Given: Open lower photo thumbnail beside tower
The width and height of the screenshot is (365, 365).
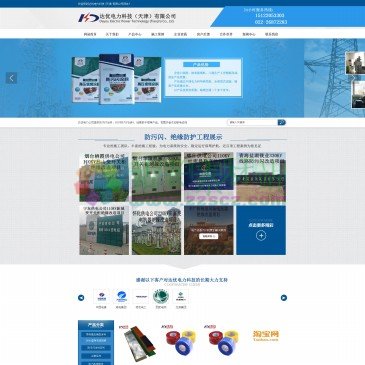Looking at the screenshot, I should click(358, 95).
